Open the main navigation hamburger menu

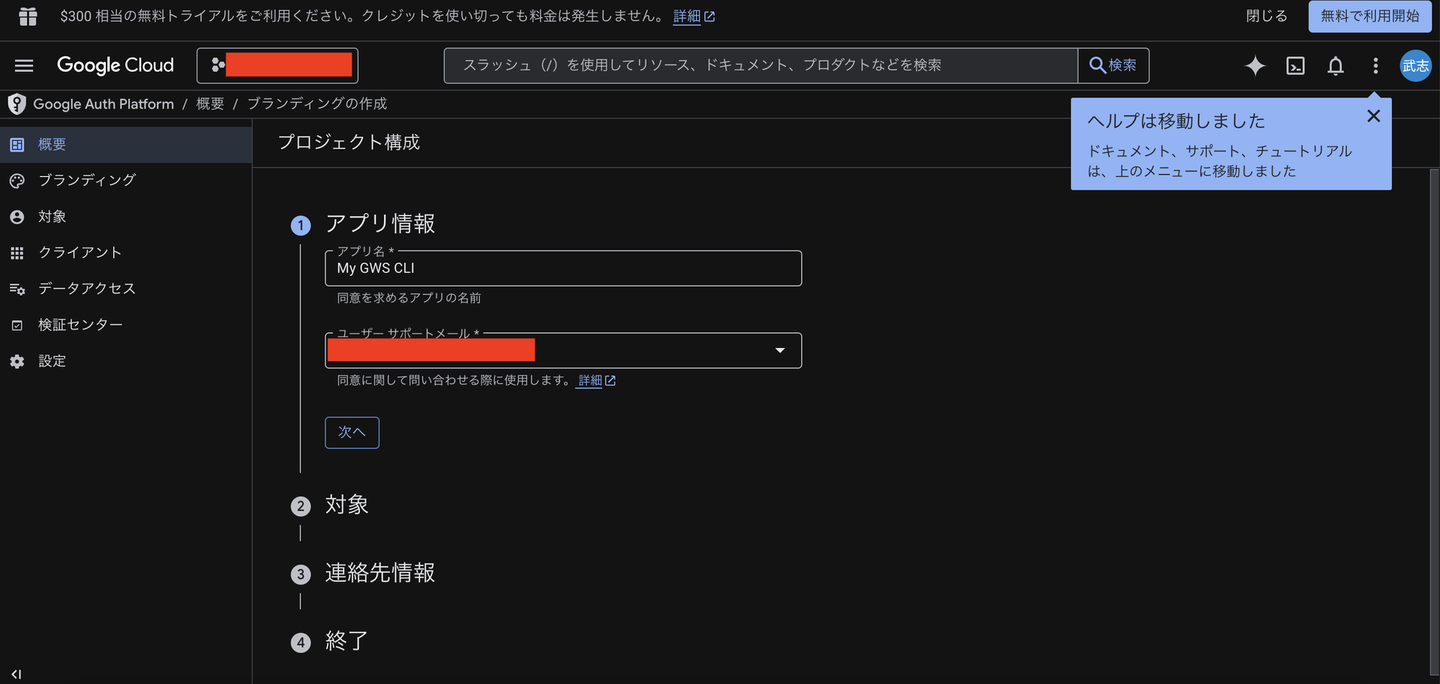pos(24,66)
